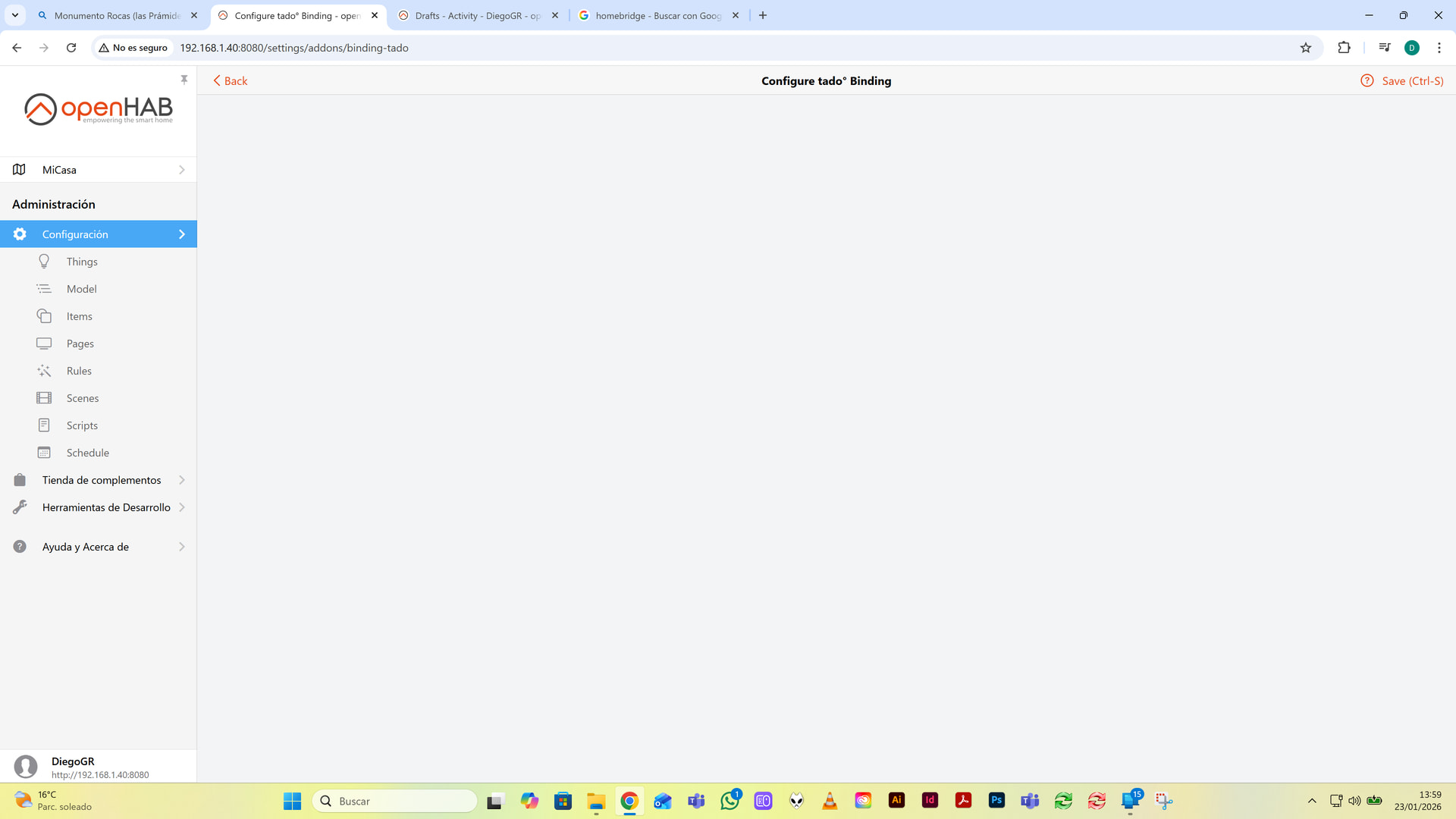Screen dimensions: 1456x819
Task: Click the Schedule calendar icon
Action: point(44,453)
